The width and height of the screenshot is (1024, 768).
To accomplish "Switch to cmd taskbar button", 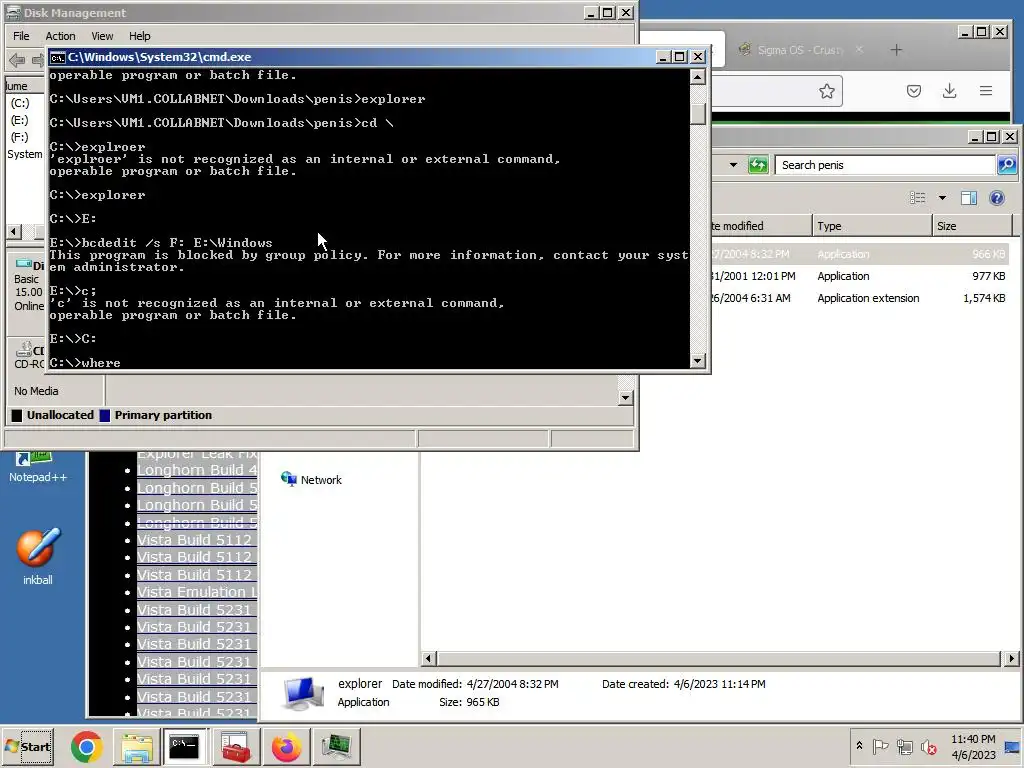I will click(185, 747).
